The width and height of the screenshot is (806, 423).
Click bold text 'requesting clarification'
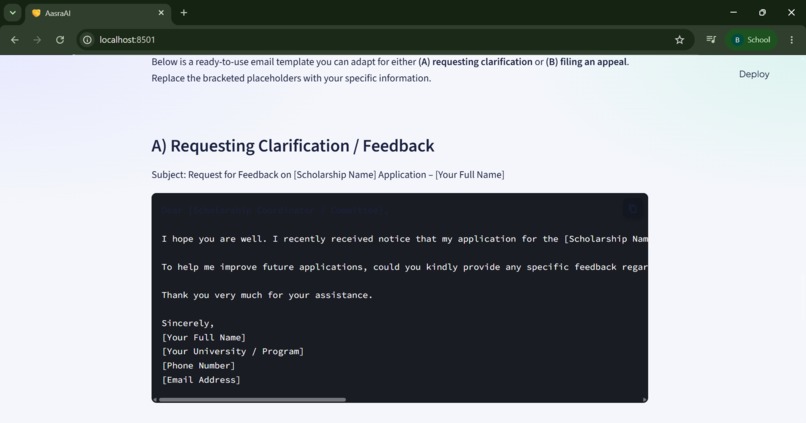click(482, 62)
